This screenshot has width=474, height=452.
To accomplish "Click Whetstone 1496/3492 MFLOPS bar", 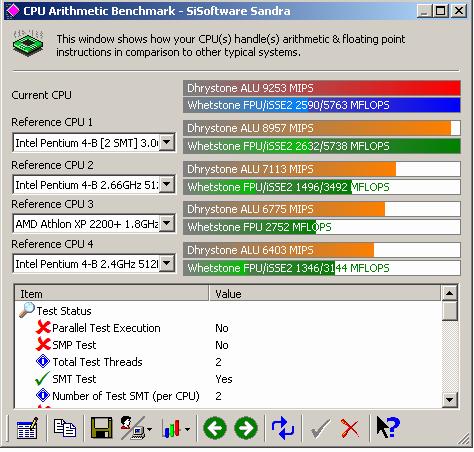I will (x=322, y=187).
